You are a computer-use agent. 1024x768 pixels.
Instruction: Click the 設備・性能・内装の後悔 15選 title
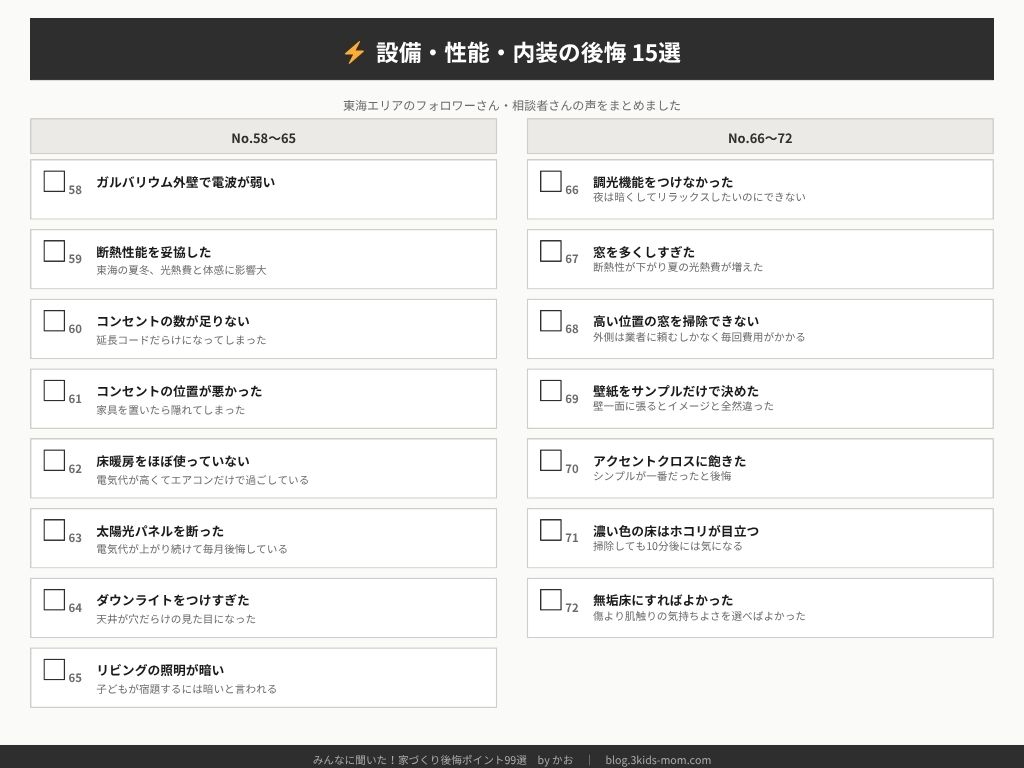(x=528, y=52)
